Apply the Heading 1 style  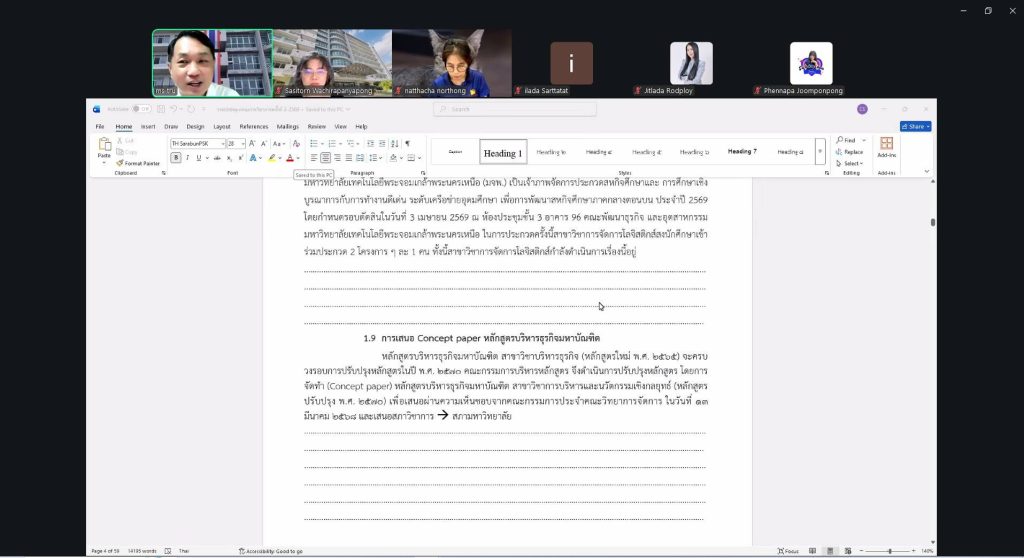(x=503, y=152)
